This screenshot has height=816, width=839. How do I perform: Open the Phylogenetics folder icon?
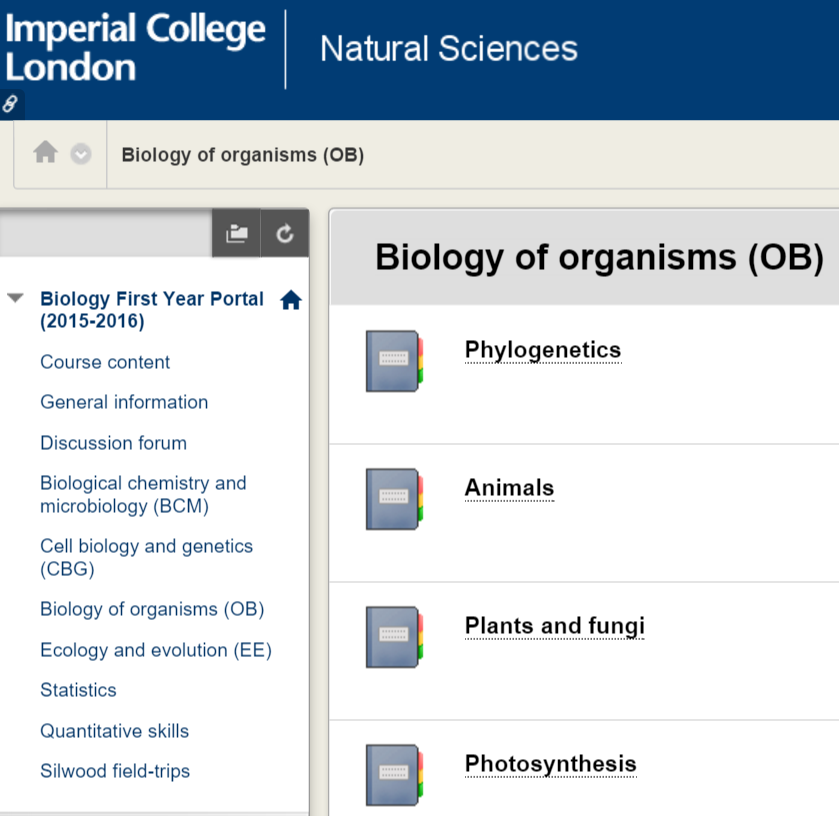click(x=393, y=360)
